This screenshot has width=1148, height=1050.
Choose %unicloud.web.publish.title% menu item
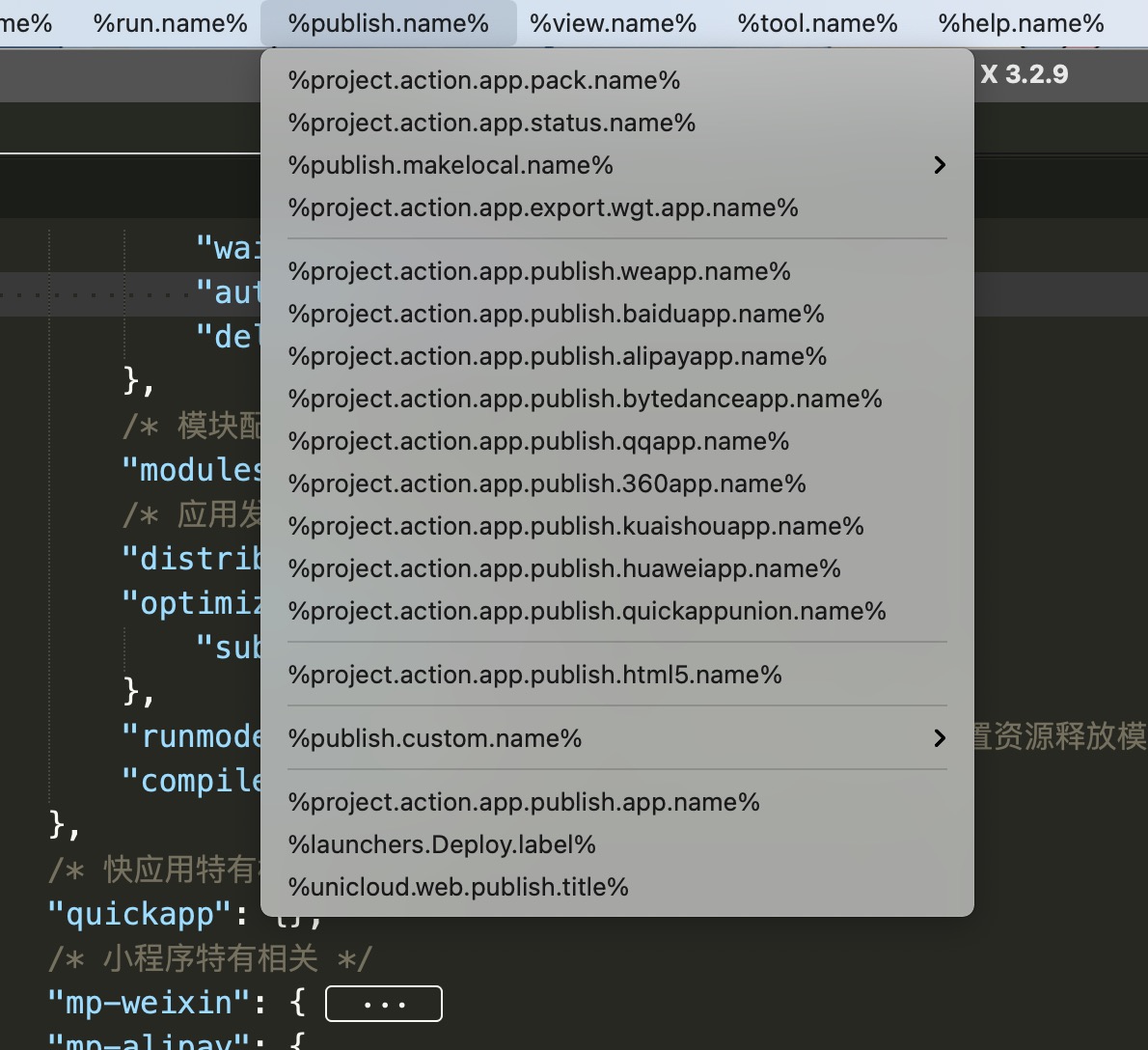[458, 887]
